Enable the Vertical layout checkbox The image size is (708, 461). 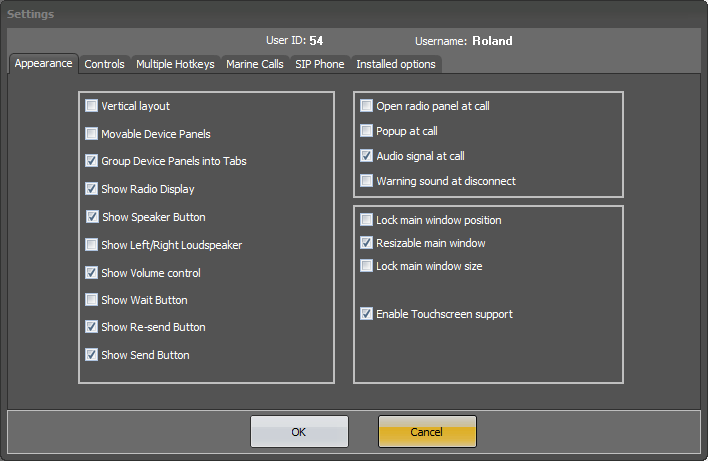coord(92,106)
